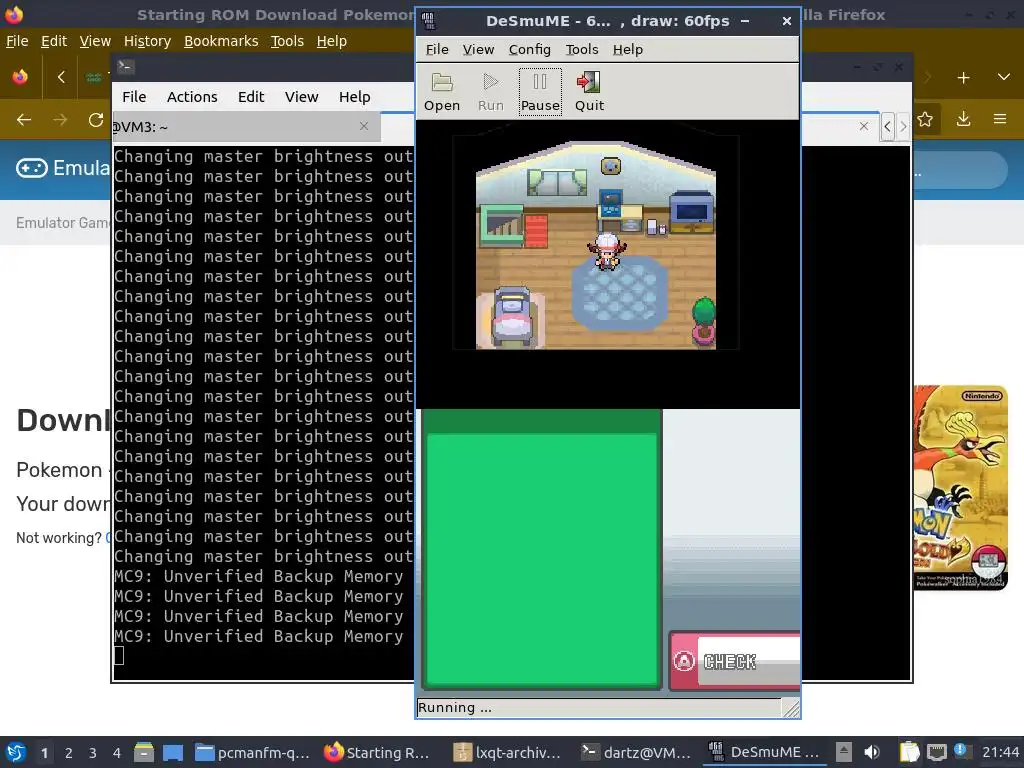Click the greyed Run button in DeSmuME
Viewport: 1024px width, 768px height.
[x=490, y=92]
